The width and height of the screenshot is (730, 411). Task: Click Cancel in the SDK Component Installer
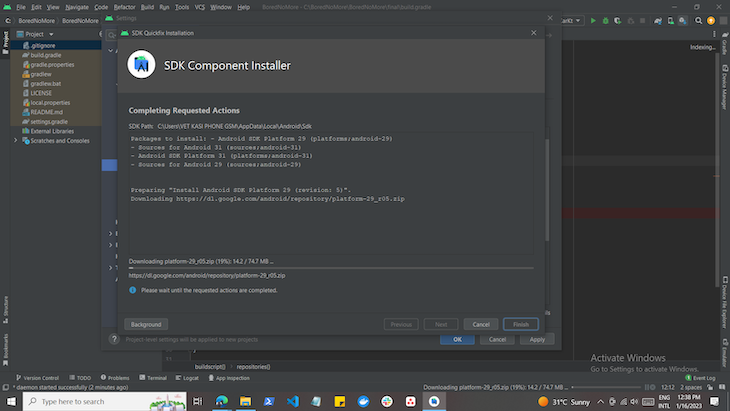click(x=481, y=324)
